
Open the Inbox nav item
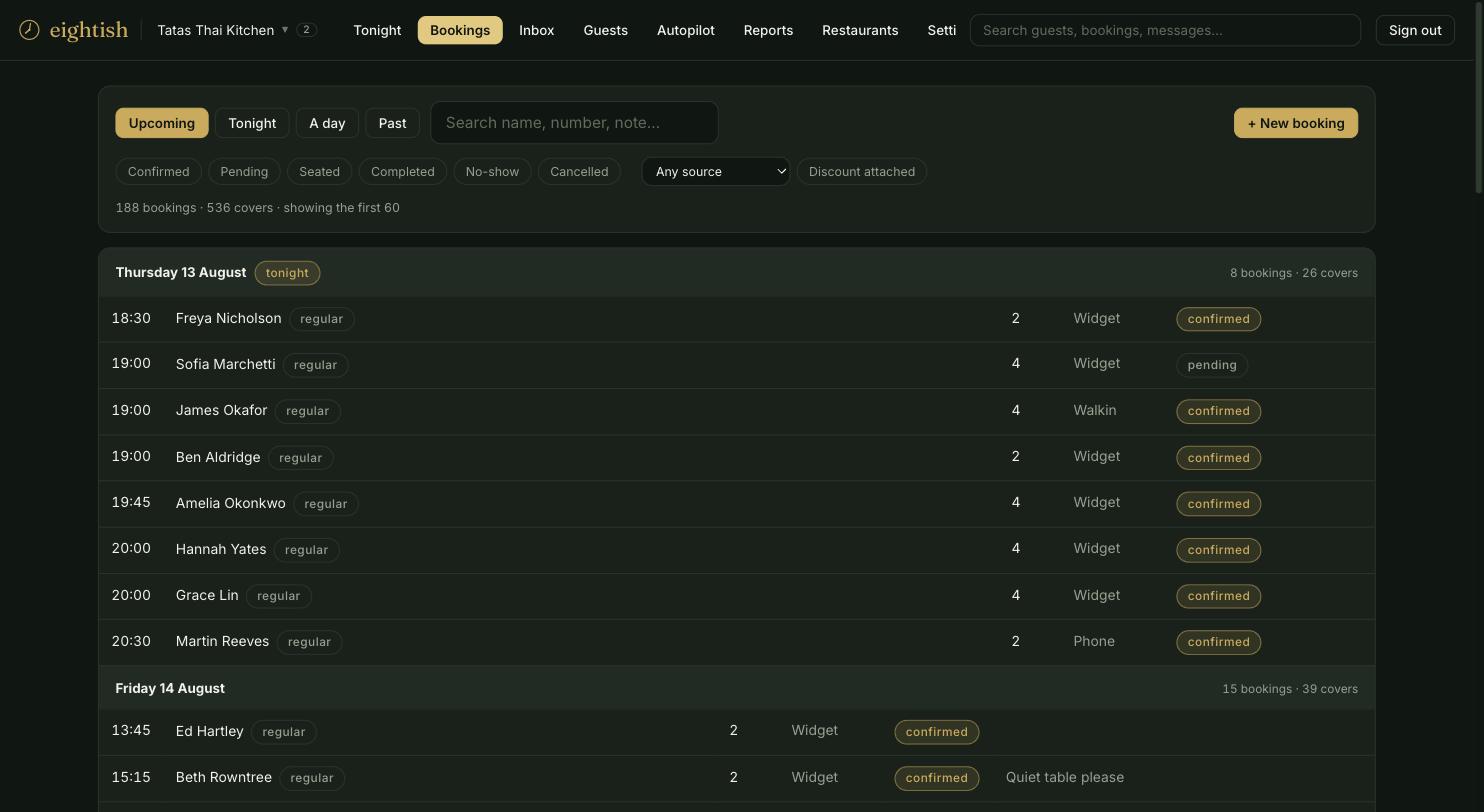tap(536, 30)
